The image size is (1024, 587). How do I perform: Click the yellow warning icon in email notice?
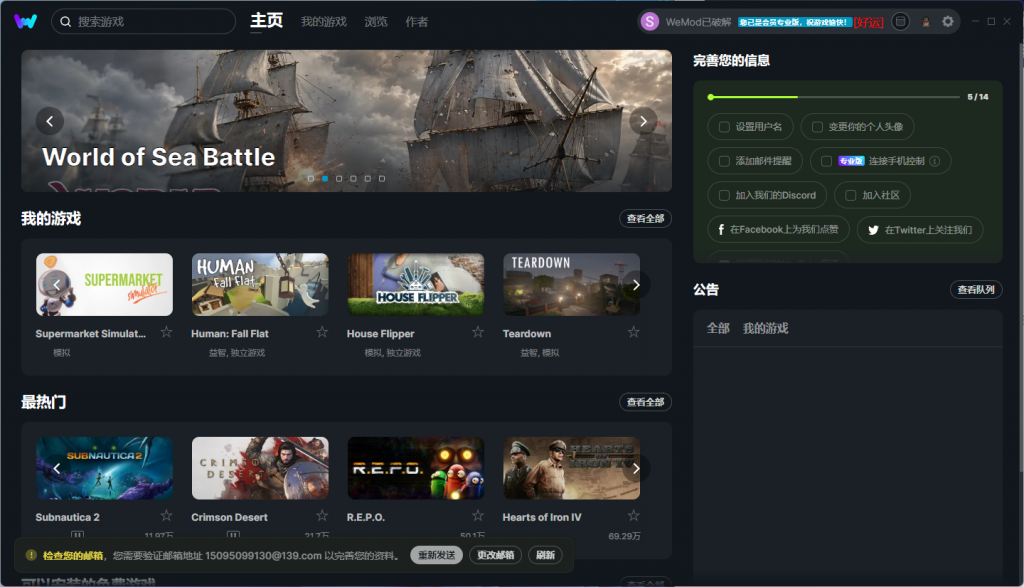pos(31,555)
